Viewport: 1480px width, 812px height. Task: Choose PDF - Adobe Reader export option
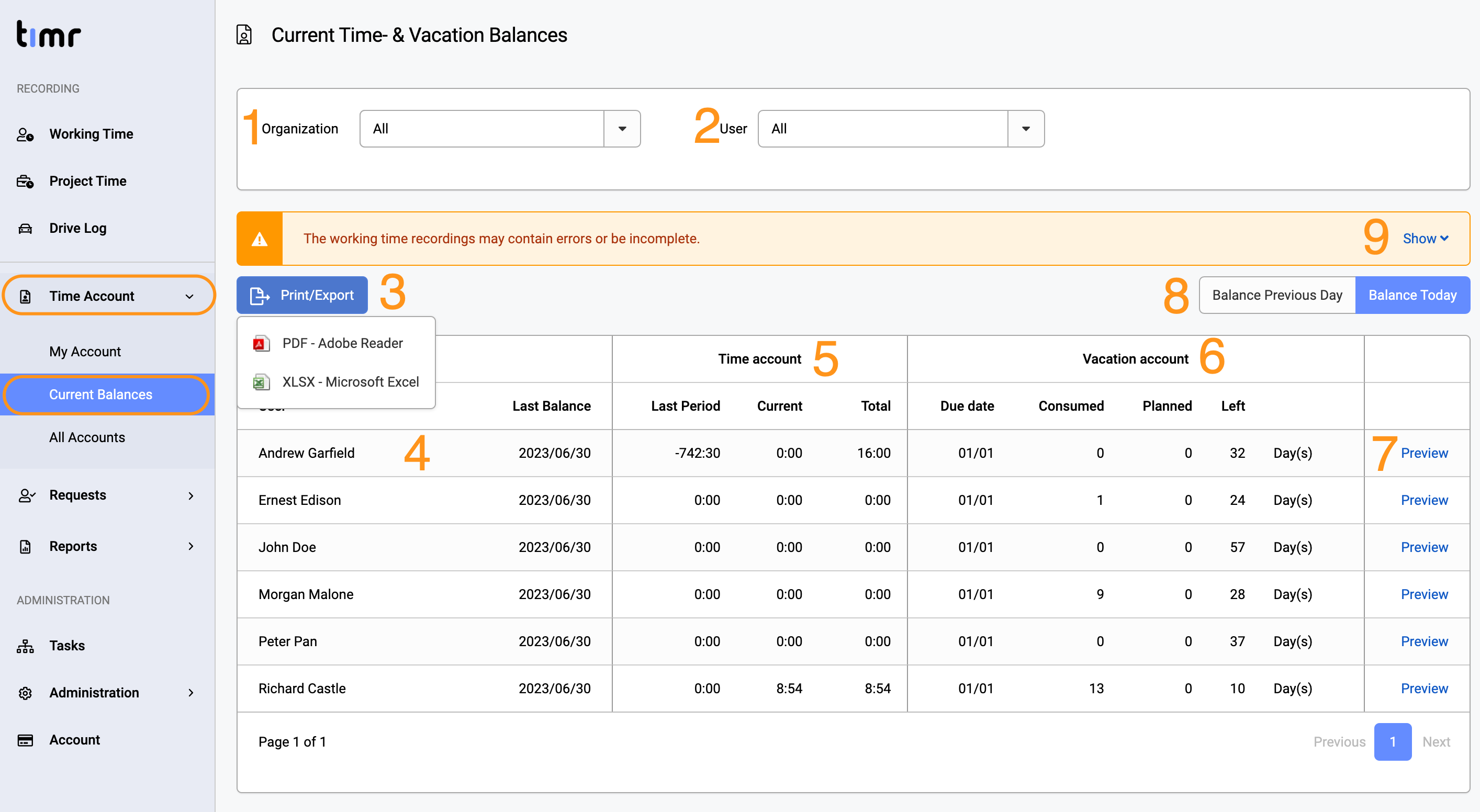click(x=336, y=343)
